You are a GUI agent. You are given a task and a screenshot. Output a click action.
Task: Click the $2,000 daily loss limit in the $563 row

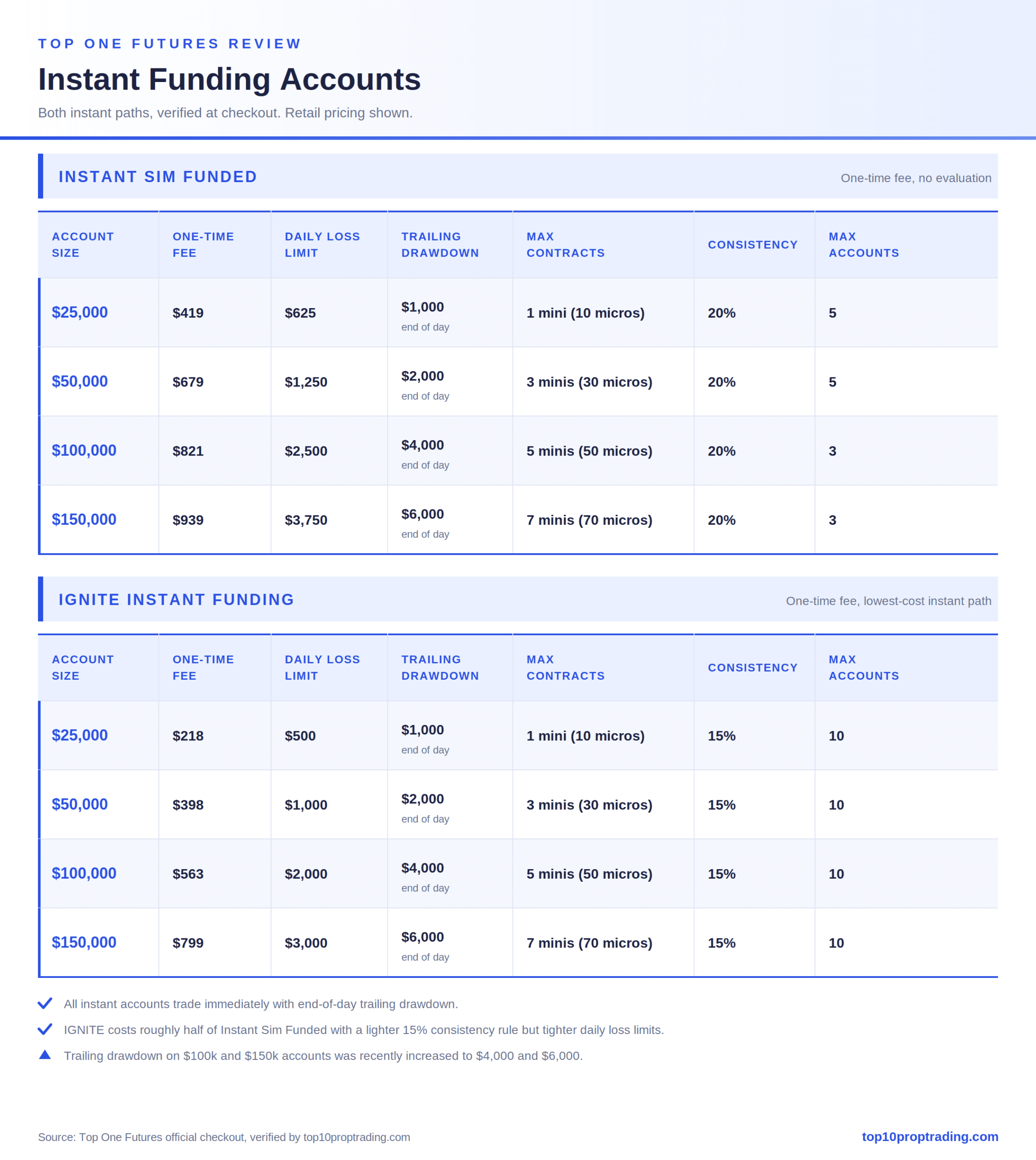click(305, 874)
